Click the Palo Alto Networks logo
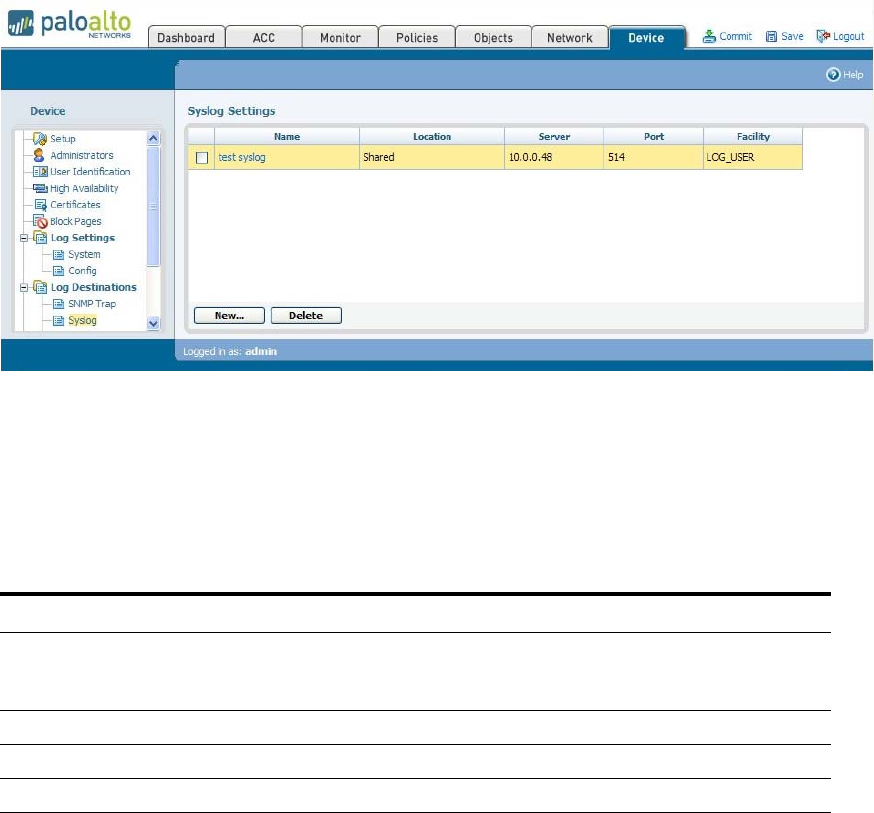Viewport: 874px width, 813px height. (70, 25)
